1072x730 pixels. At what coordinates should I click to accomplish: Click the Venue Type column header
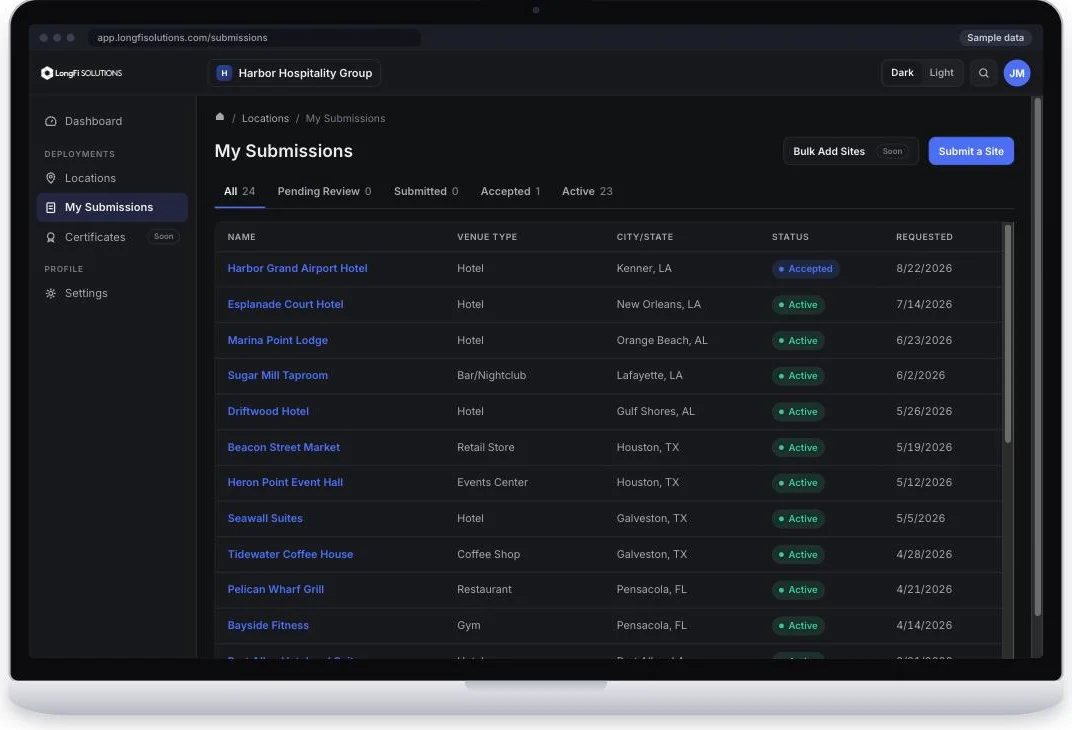(x=487, y=237)
